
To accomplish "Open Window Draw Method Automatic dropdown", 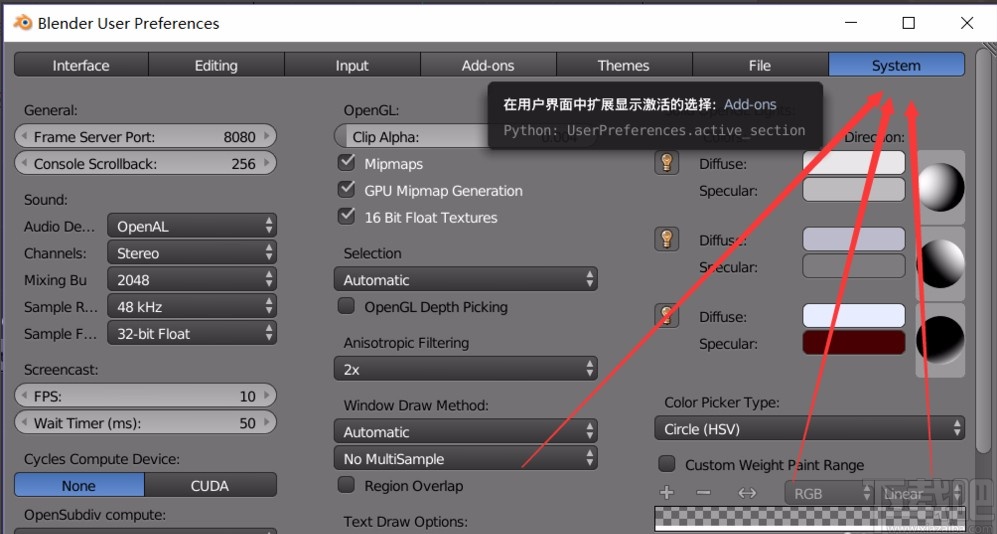I will (x=465, y=432).
